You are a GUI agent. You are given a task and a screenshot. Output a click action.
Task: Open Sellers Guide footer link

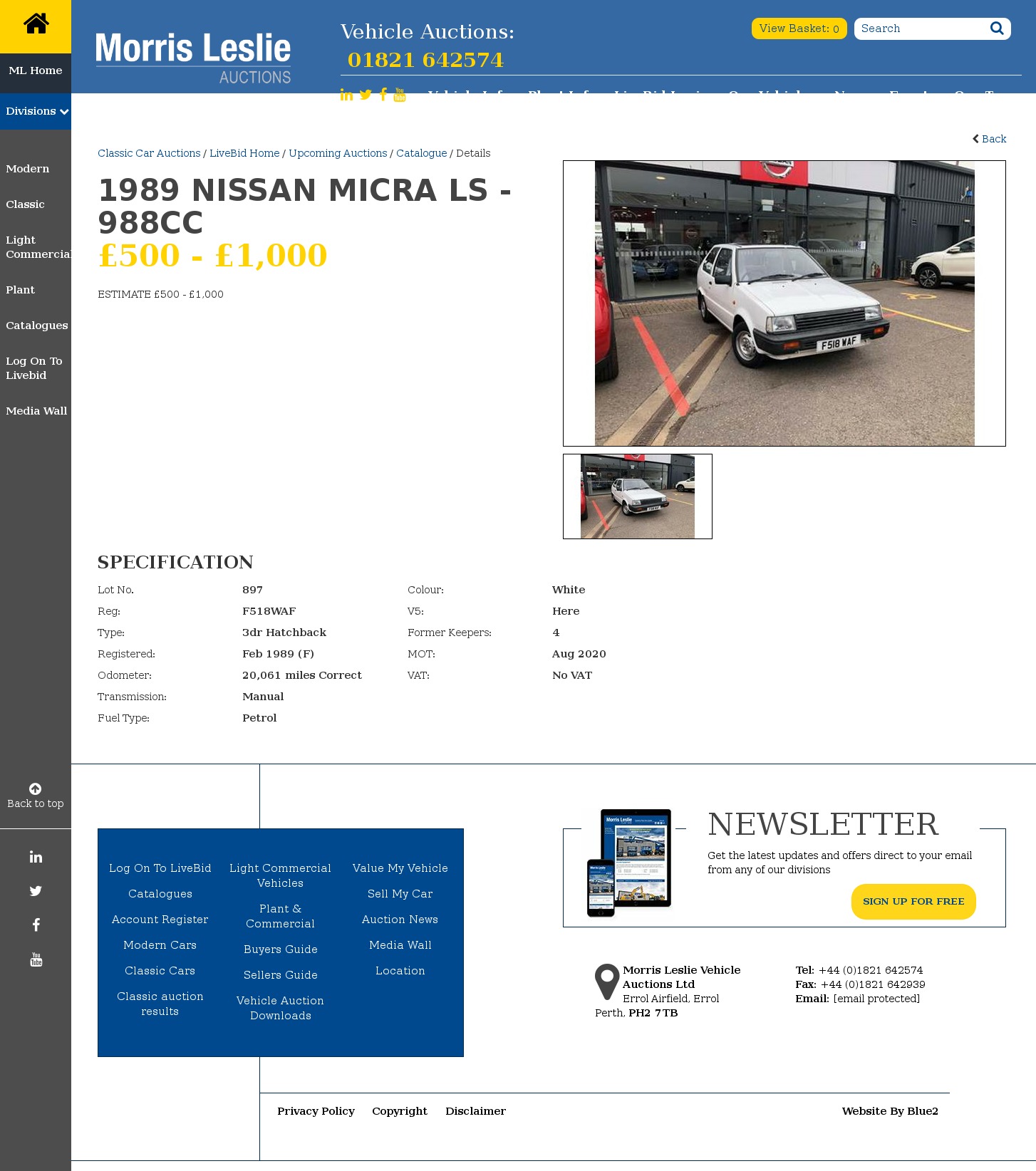coord(281,975)
